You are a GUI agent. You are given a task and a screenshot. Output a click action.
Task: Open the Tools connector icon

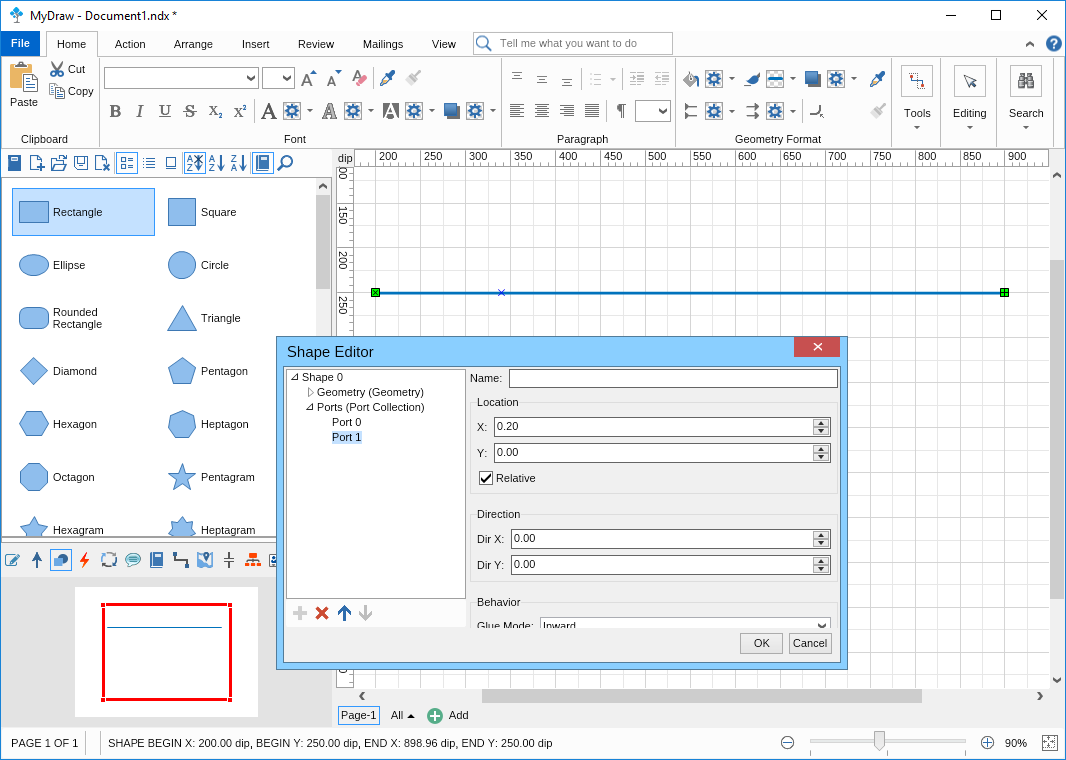point(916,82)
